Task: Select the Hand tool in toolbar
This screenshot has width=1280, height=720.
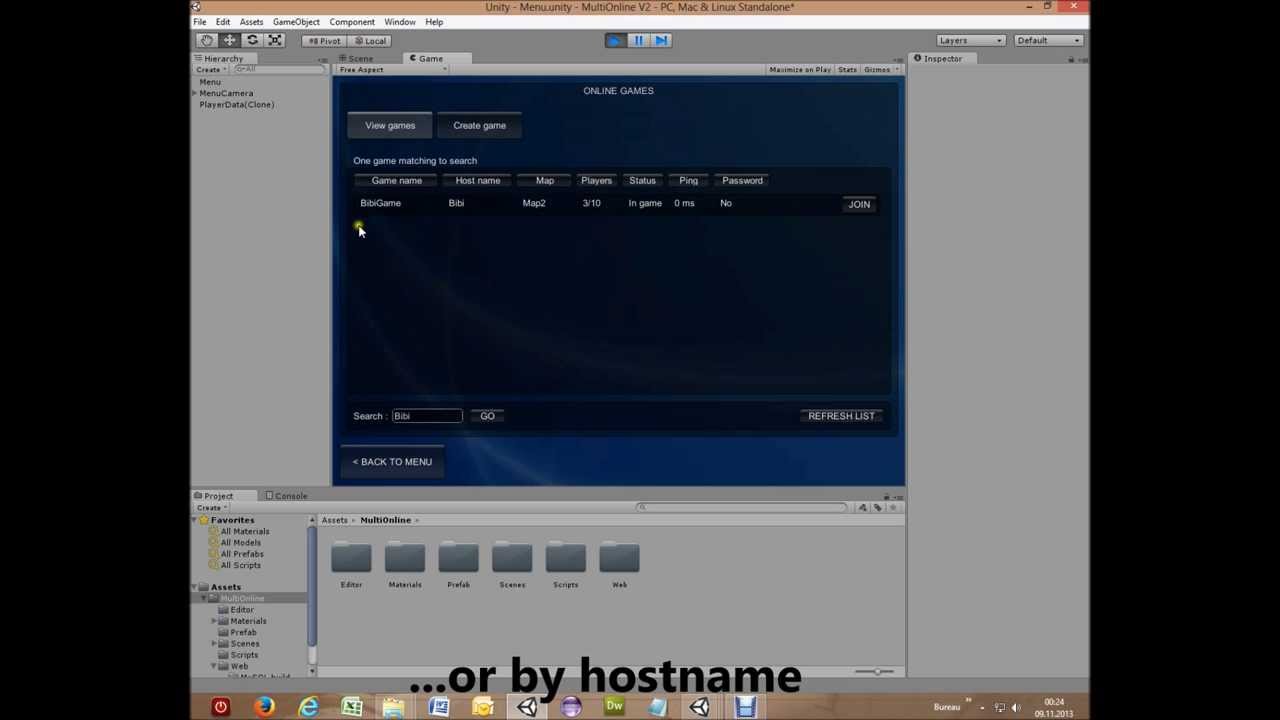Action: coord(206,40)
